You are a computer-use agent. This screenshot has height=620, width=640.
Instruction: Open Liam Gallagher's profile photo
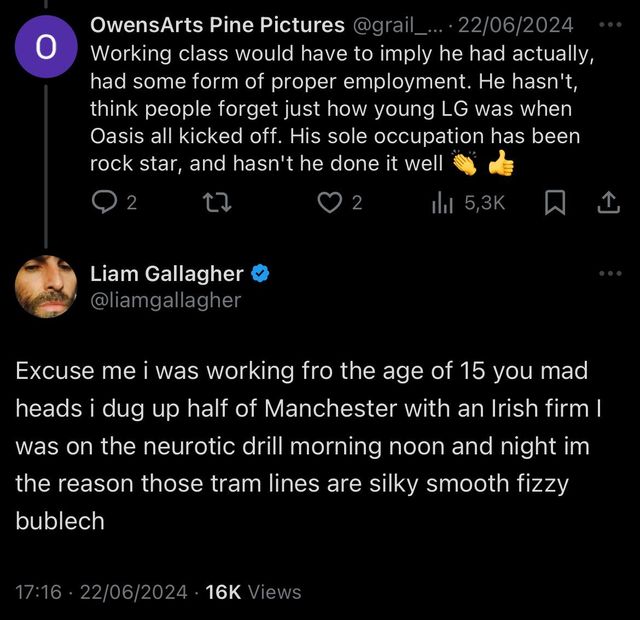click(46, 286)
